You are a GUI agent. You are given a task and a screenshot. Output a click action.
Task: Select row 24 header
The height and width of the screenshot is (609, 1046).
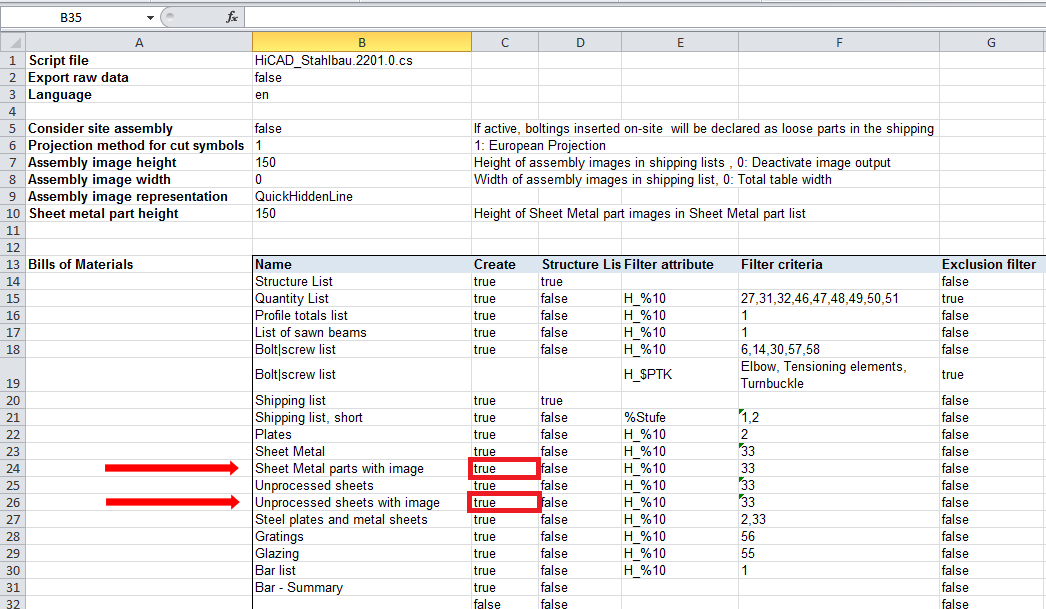[11, 468]
